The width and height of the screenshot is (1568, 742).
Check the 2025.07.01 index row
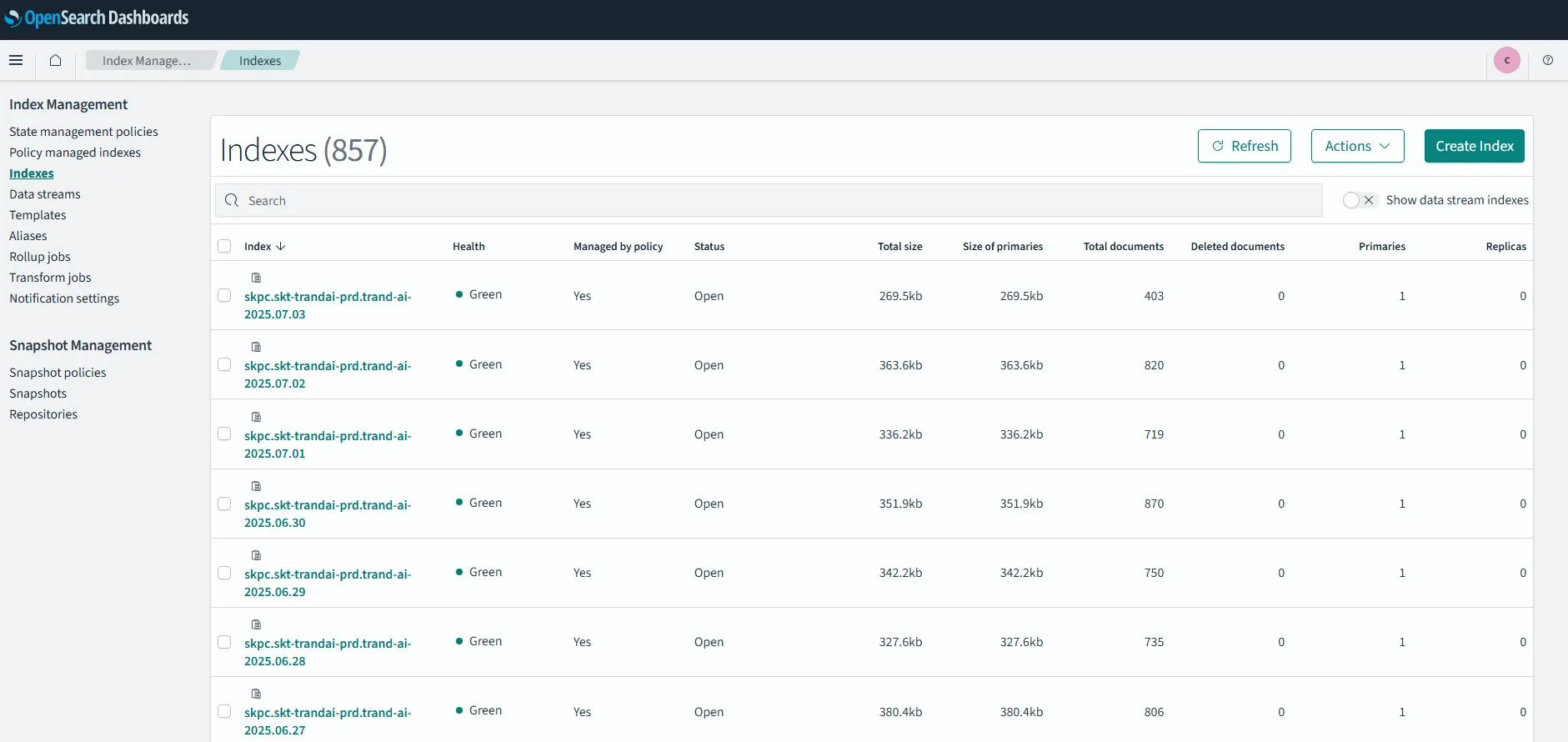pyautogui.click(x=224, y=434)
